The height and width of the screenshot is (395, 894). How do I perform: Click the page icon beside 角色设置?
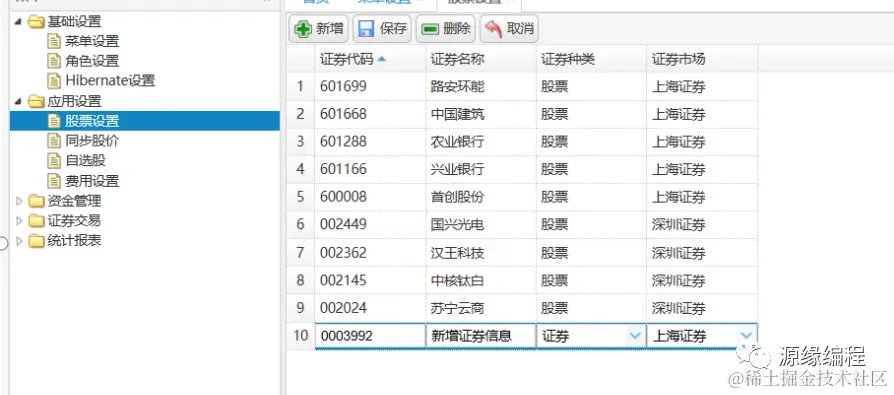[x=54, y=61]
